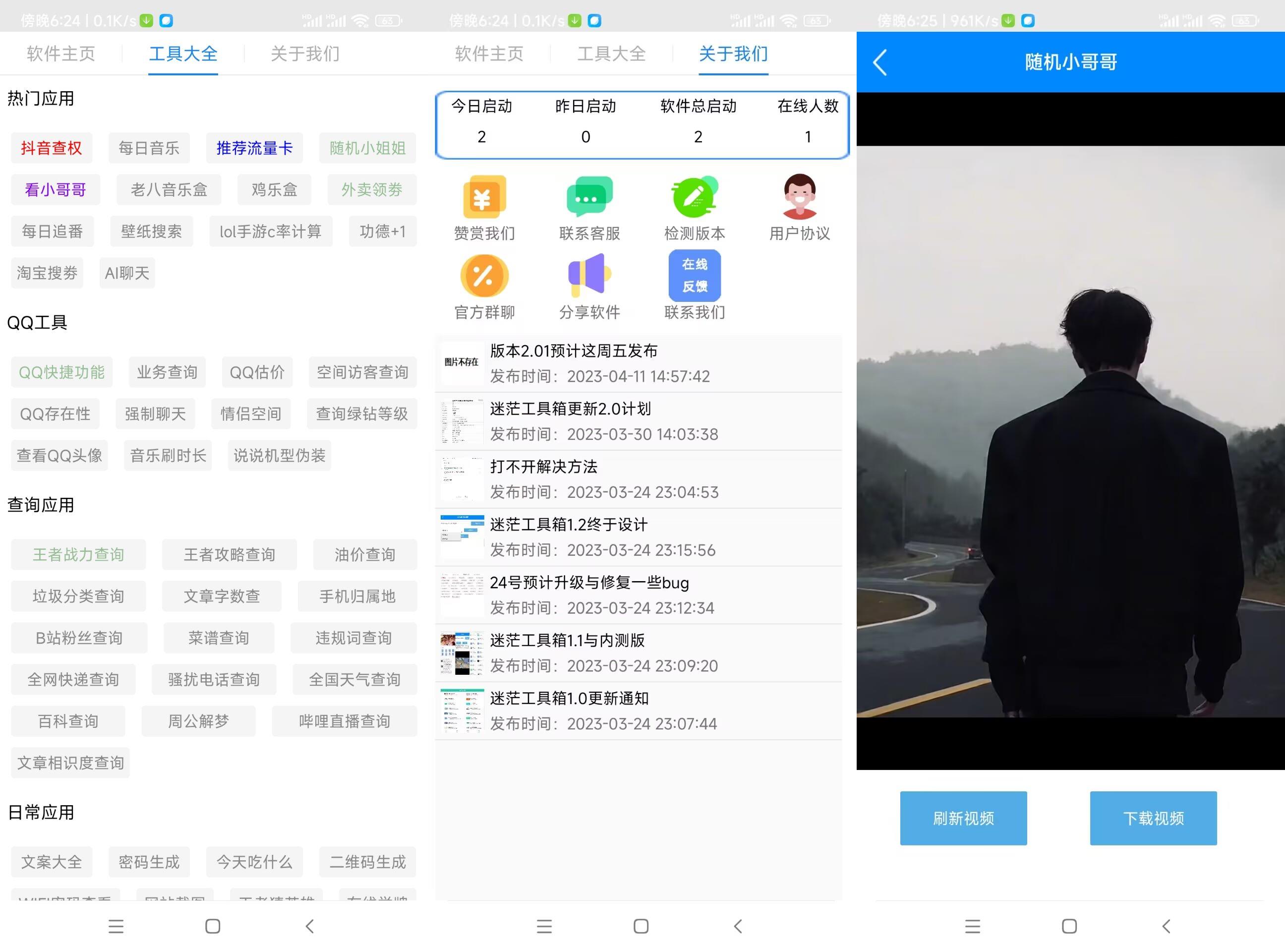Switch to 工具大全 tab in left screen
This screenshot has height=952, width=1285.
coord(183,54)
